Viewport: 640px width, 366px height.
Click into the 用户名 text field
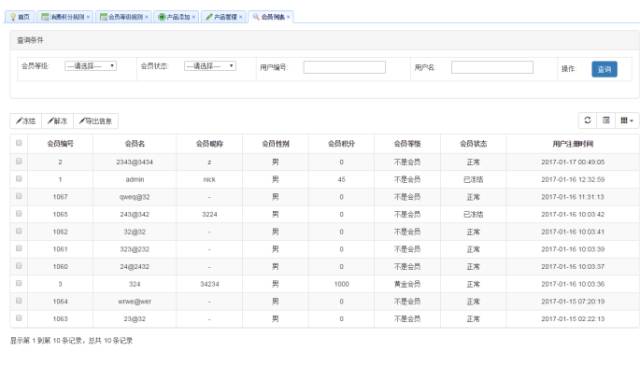coord(492,67)
